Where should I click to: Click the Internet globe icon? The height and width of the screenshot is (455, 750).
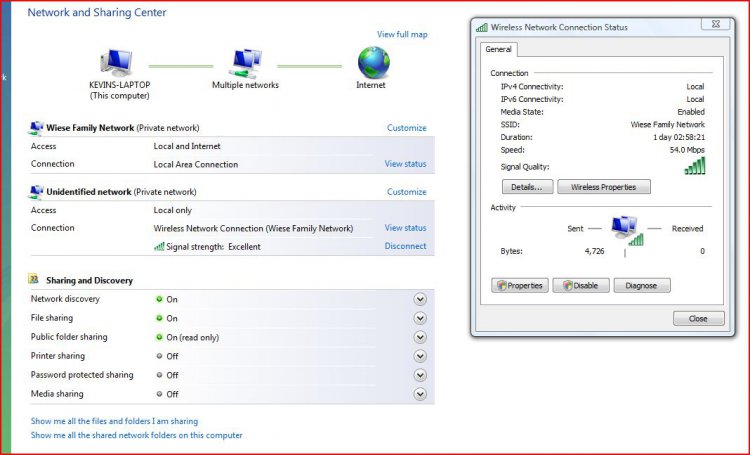coord(373,62)
